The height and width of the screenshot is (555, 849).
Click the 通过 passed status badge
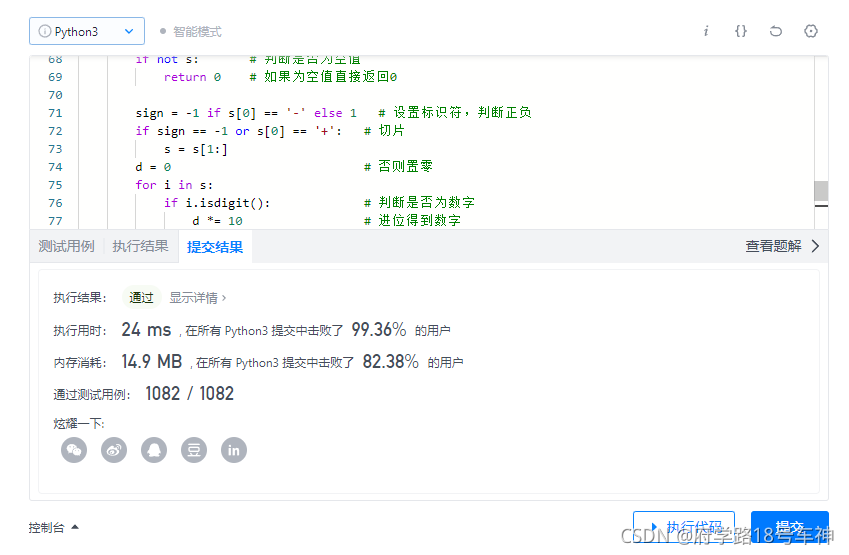pos(141,297)
